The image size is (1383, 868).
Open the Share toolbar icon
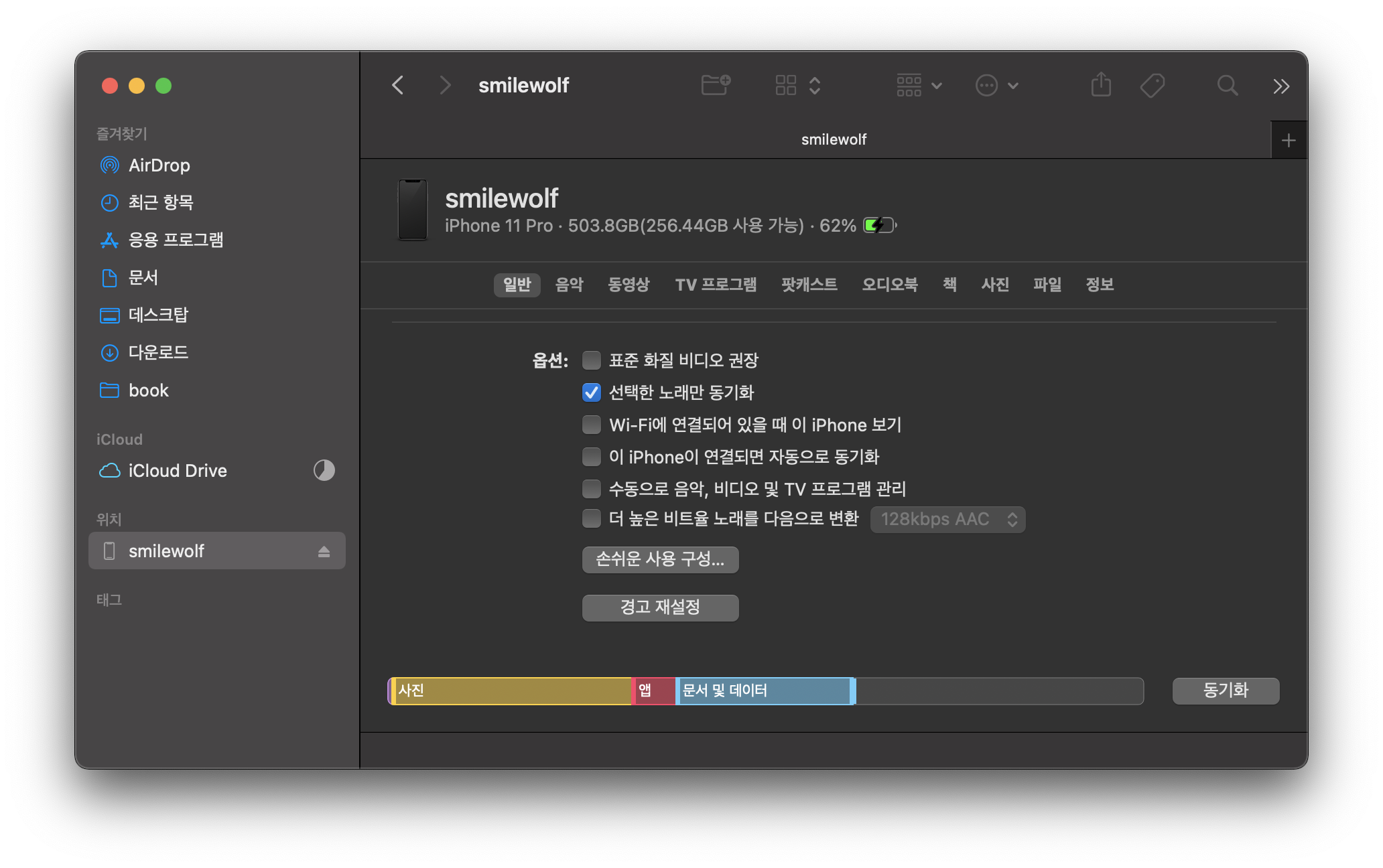[x=1101, y=85]
